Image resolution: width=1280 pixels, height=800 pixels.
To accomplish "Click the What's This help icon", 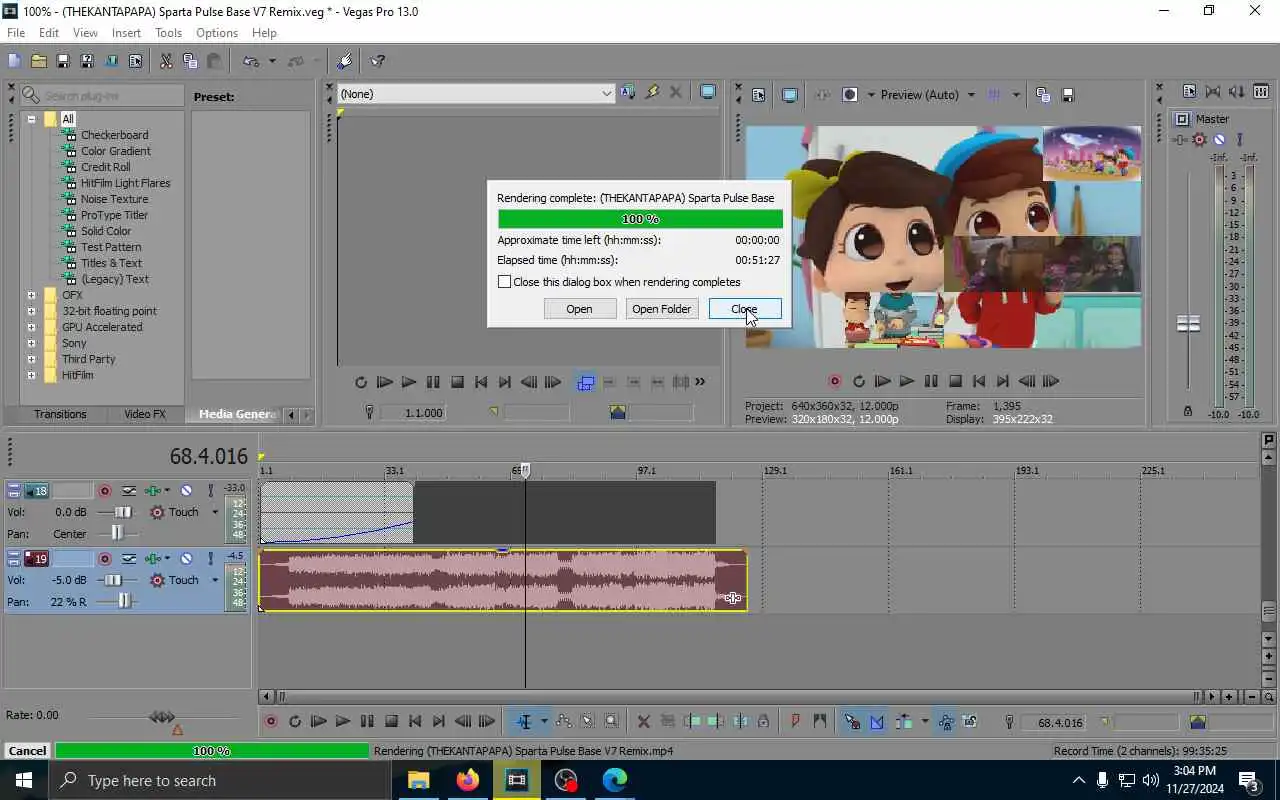I will 378,61.
